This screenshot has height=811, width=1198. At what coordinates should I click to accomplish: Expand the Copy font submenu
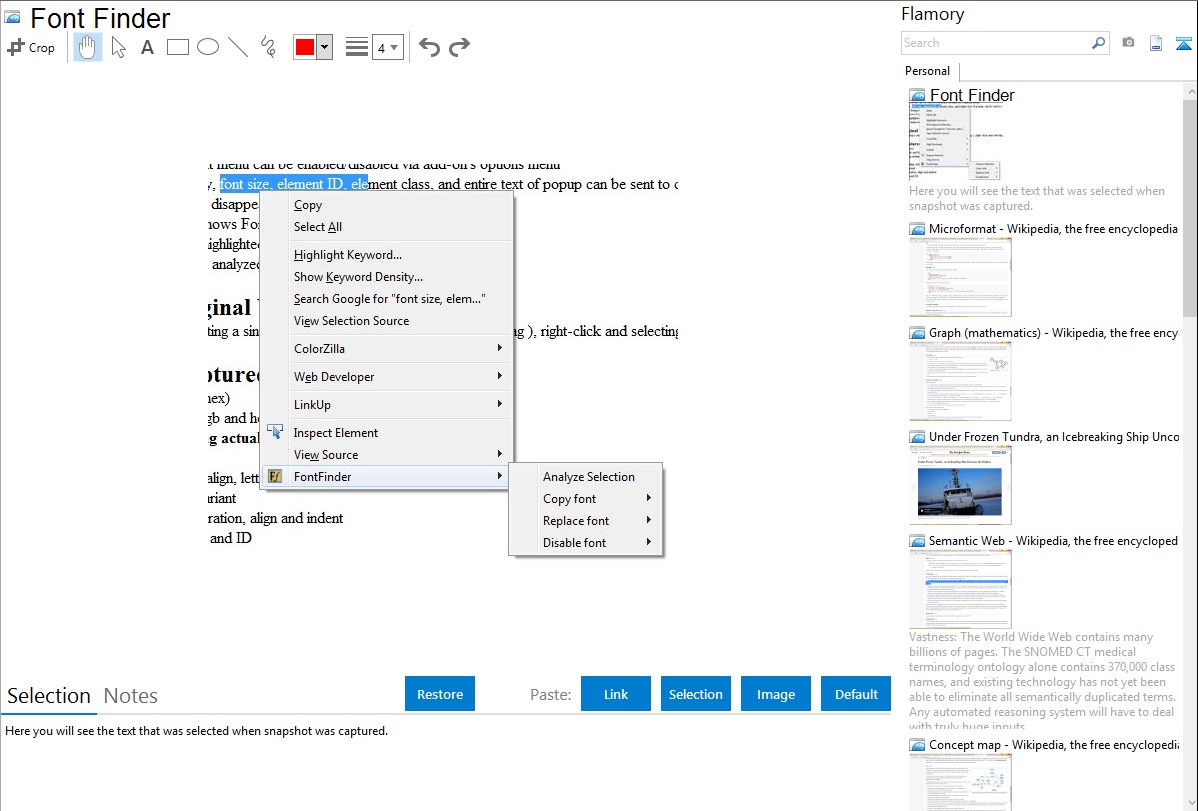[x=649, y=498]
